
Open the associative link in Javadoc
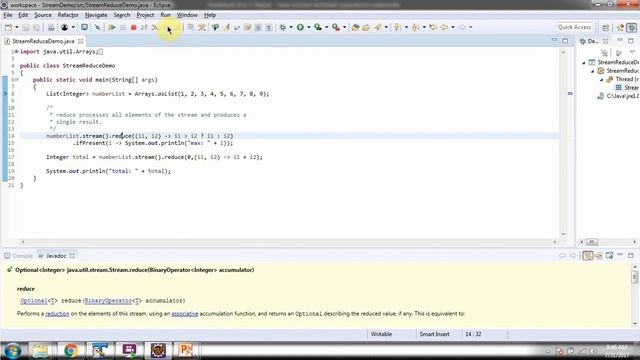[184, 313]
